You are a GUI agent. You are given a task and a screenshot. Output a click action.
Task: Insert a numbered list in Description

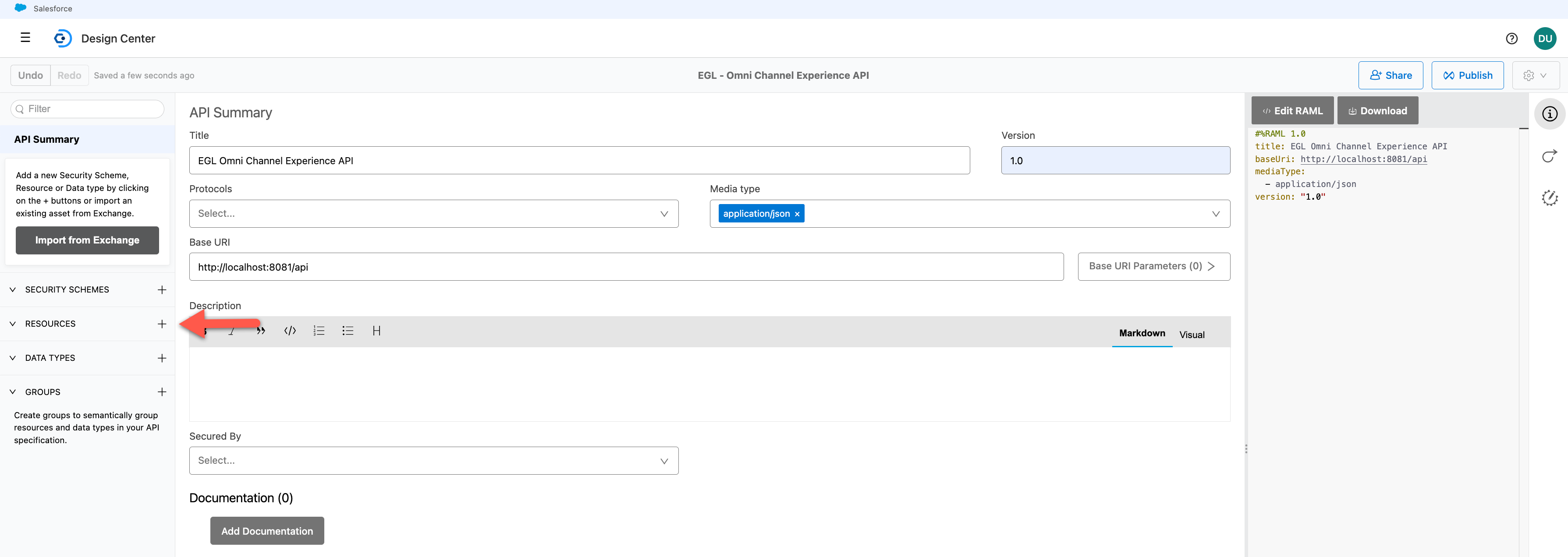[319, 331]
